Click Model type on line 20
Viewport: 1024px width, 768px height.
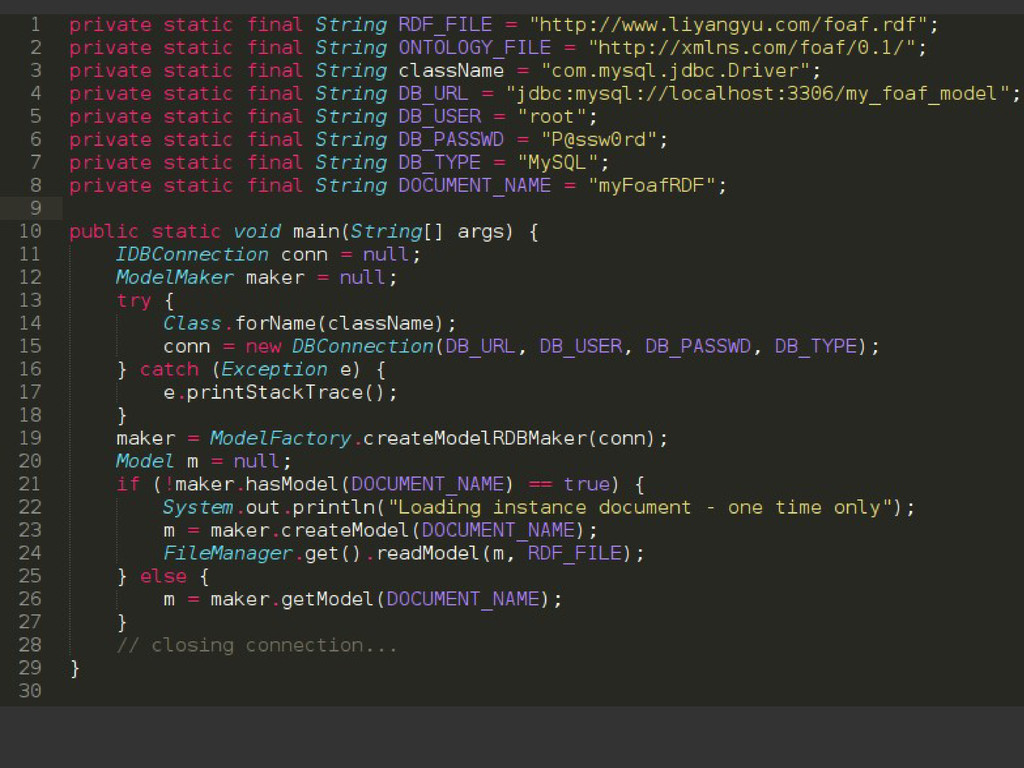[x=145, y=461]
